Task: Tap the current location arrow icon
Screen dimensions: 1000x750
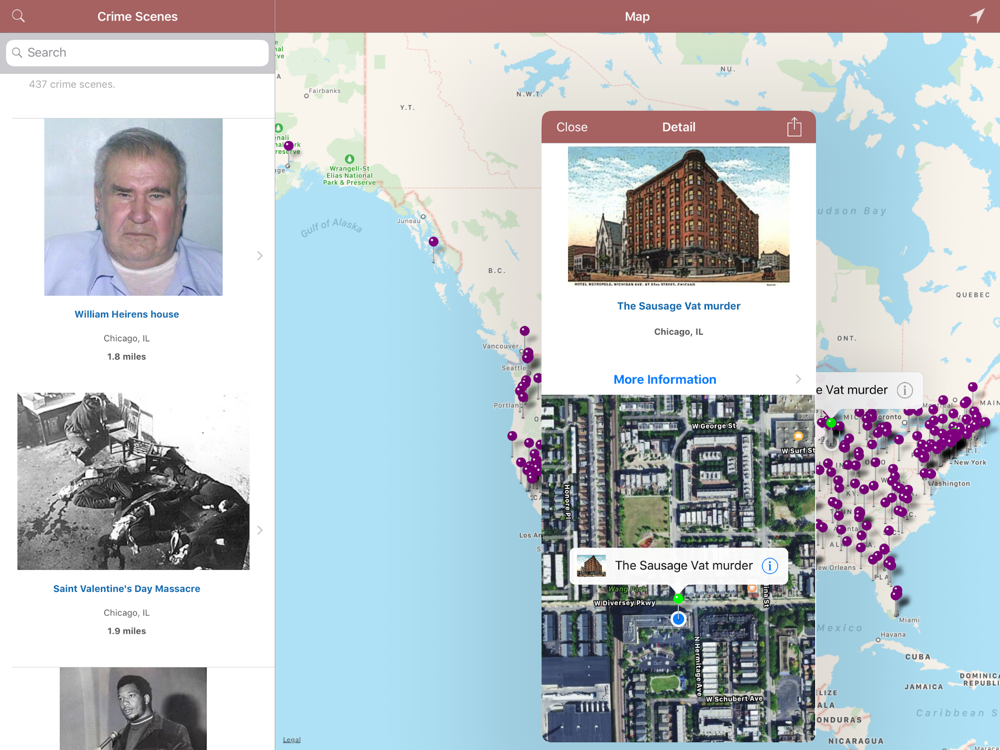Action: (977, 16)
